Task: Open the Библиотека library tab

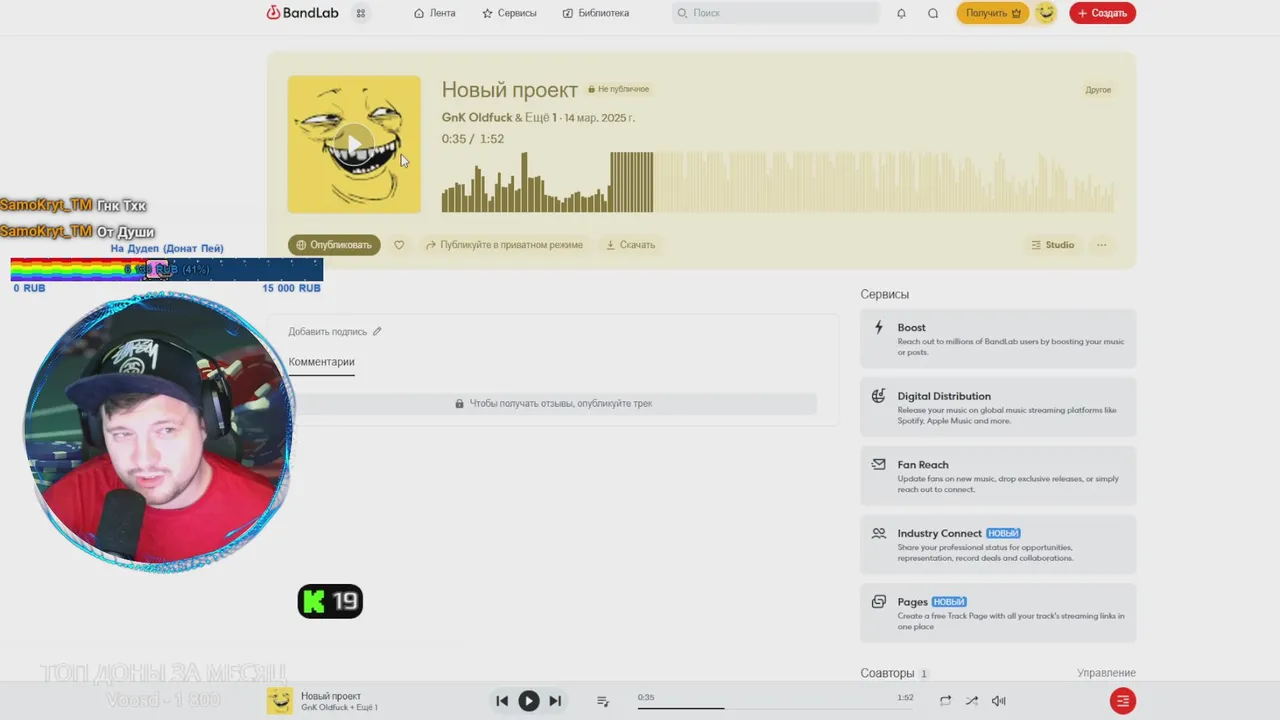Action: [596, 13]
